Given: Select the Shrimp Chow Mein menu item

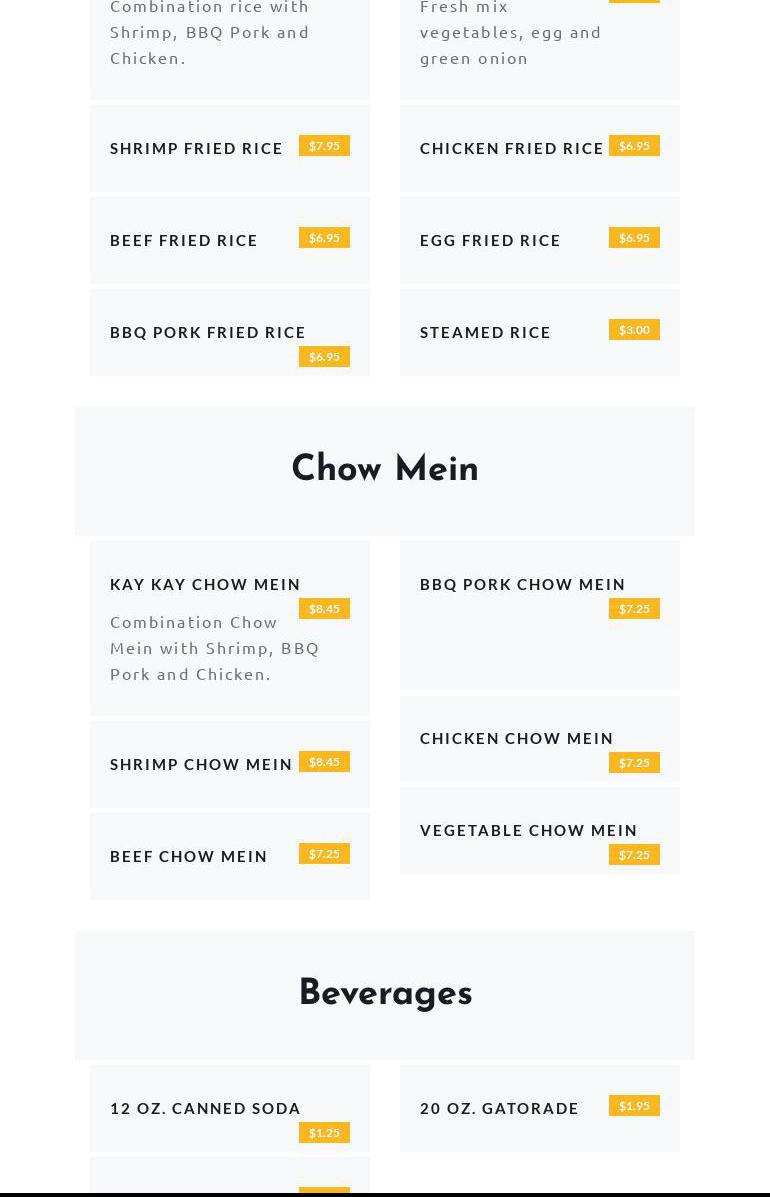Looking at the screenshot, I should coord(201,764).
